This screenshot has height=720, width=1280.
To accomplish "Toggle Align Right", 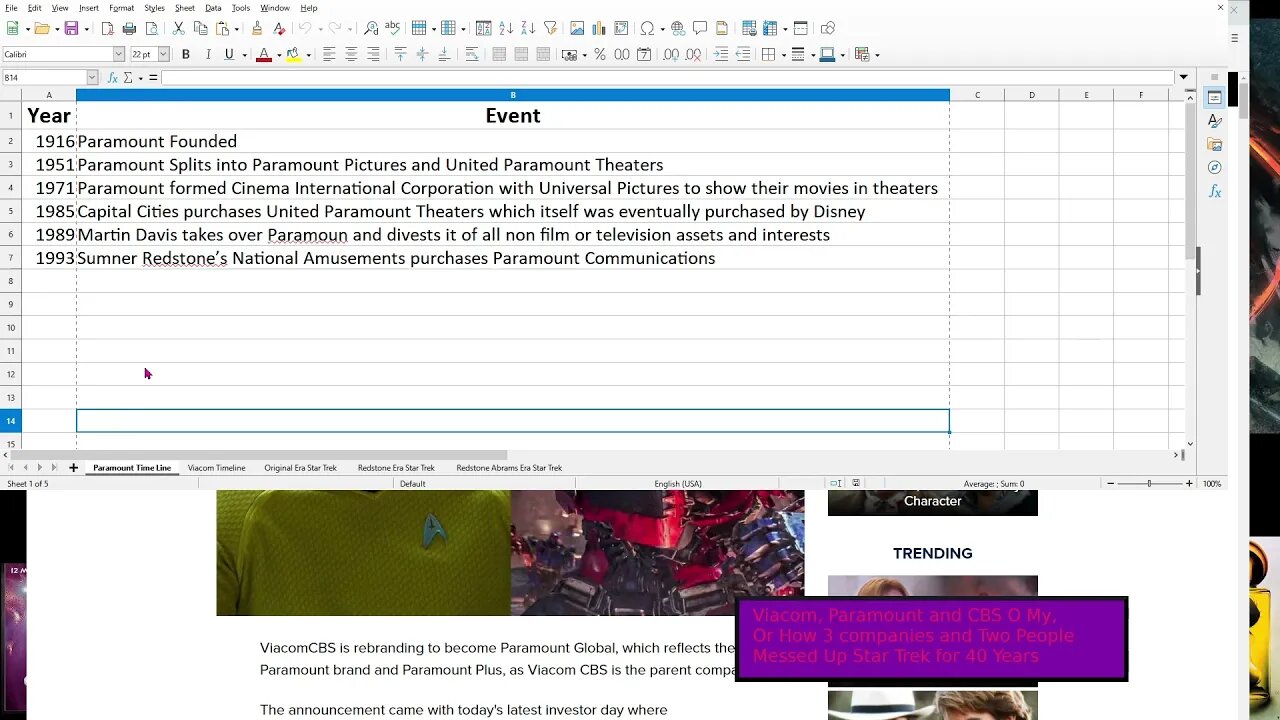I will (372, 54).
